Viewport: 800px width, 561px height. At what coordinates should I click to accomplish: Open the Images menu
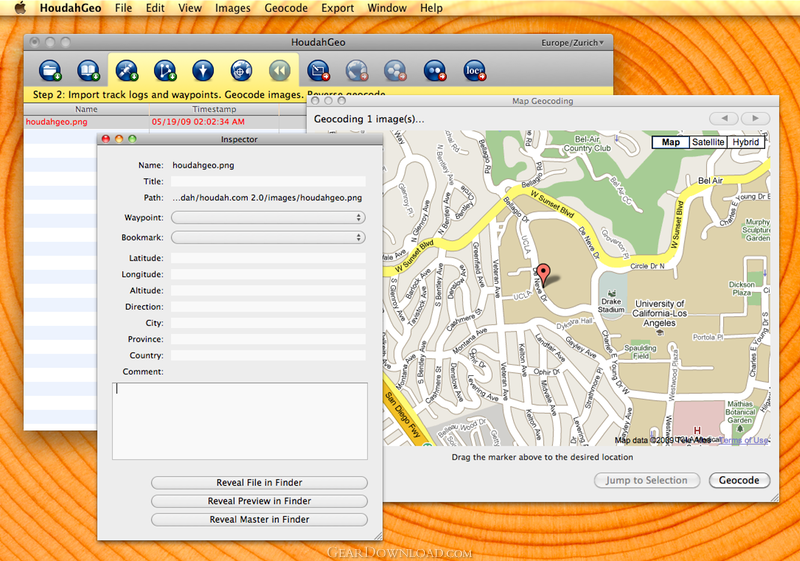[233, 8]
